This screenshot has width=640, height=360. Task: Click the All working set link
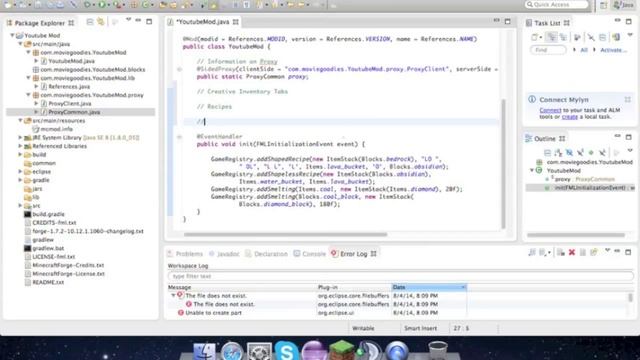click(584, 50)
